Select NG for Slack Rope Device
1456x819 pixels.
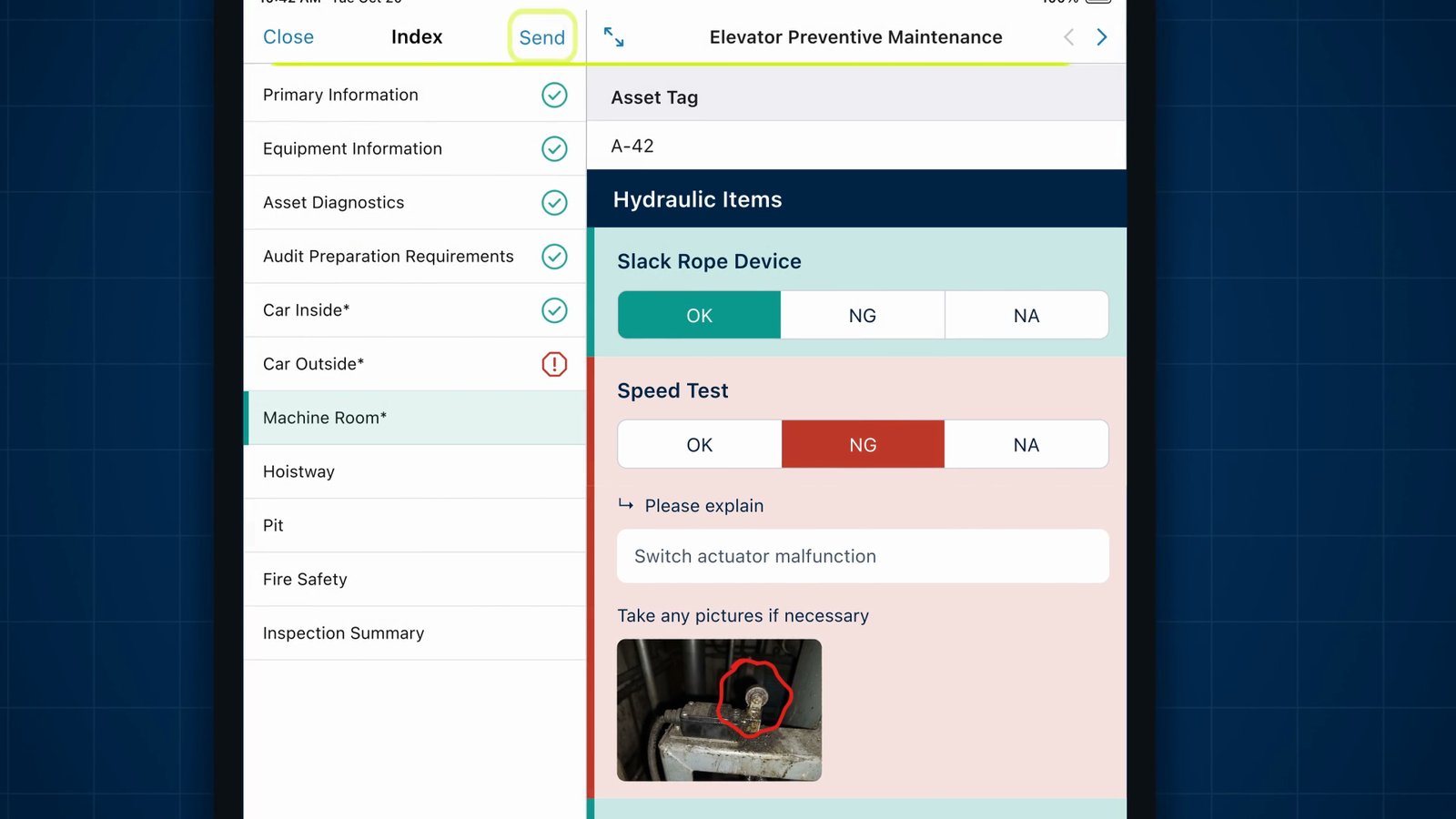863,316
